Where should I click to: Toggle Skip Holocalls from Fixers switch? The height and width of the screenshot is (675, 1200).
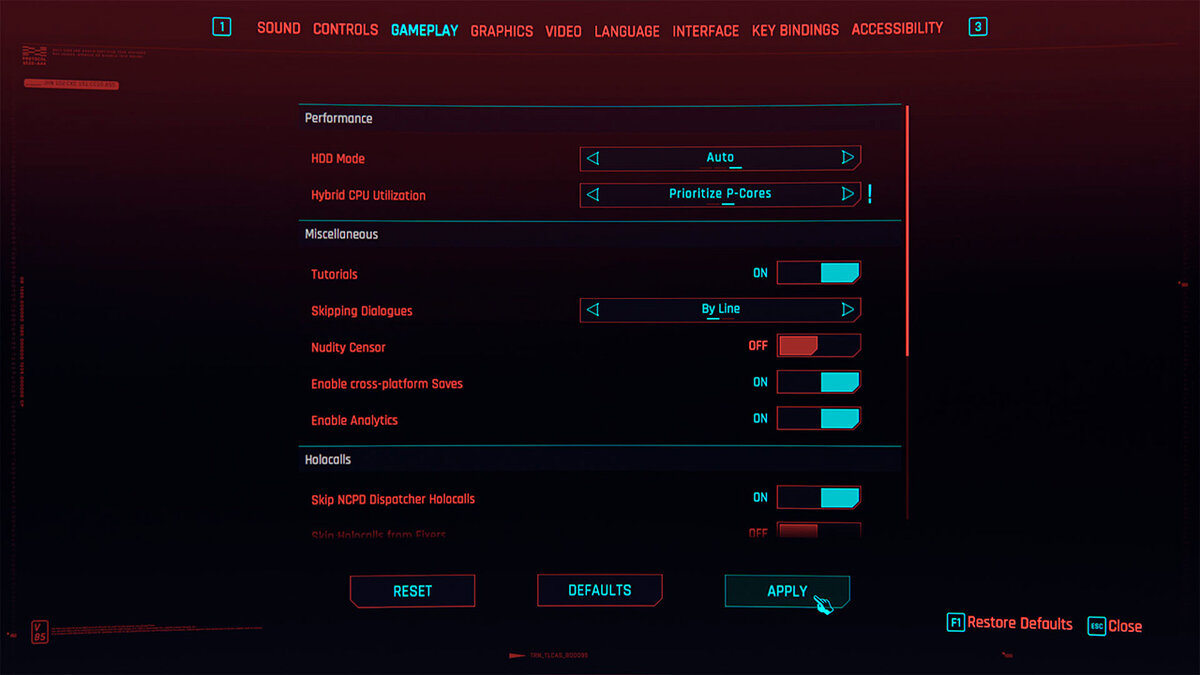click(819, 531)
